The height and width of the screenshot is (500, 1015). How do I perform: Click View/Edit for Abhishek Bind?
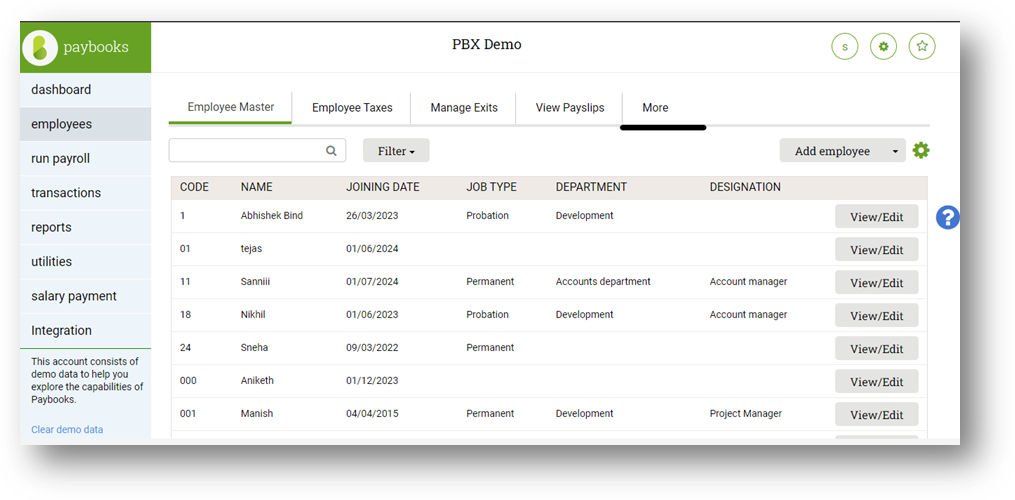pyautogui.click(x=876, y=217)
